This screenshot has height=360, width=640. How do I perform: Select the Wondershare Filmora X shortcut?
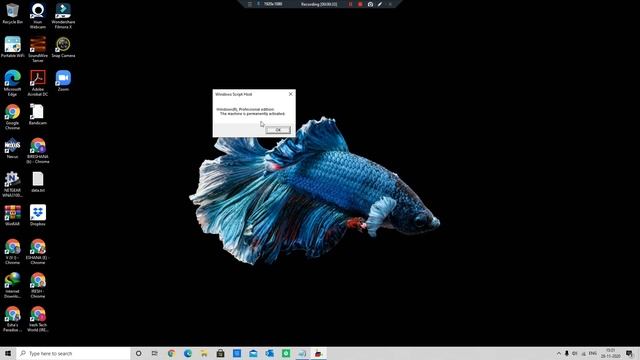tap(63, 16)
